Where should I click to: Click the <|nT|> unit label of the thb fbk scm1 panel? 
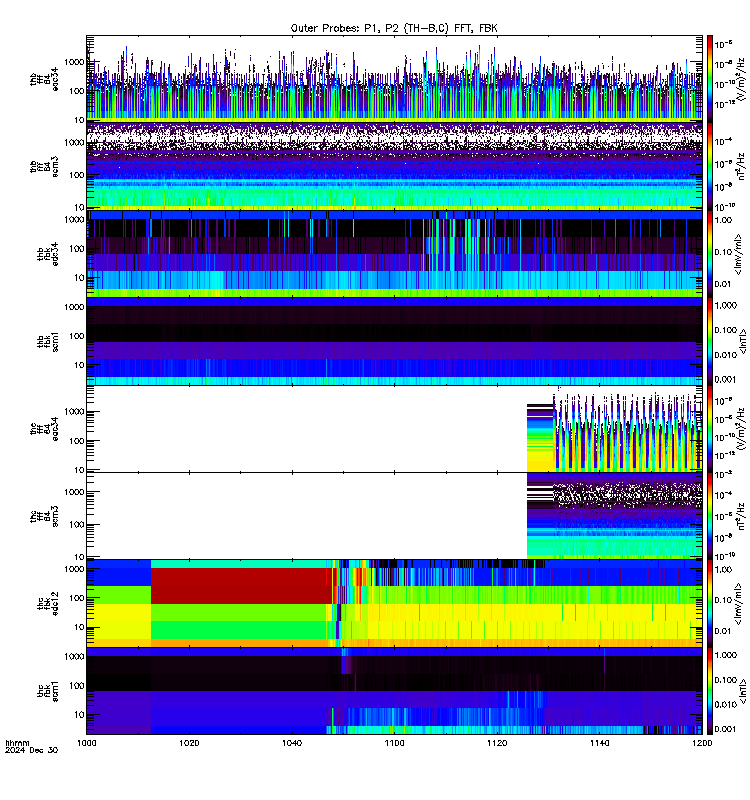coord(743,341)
